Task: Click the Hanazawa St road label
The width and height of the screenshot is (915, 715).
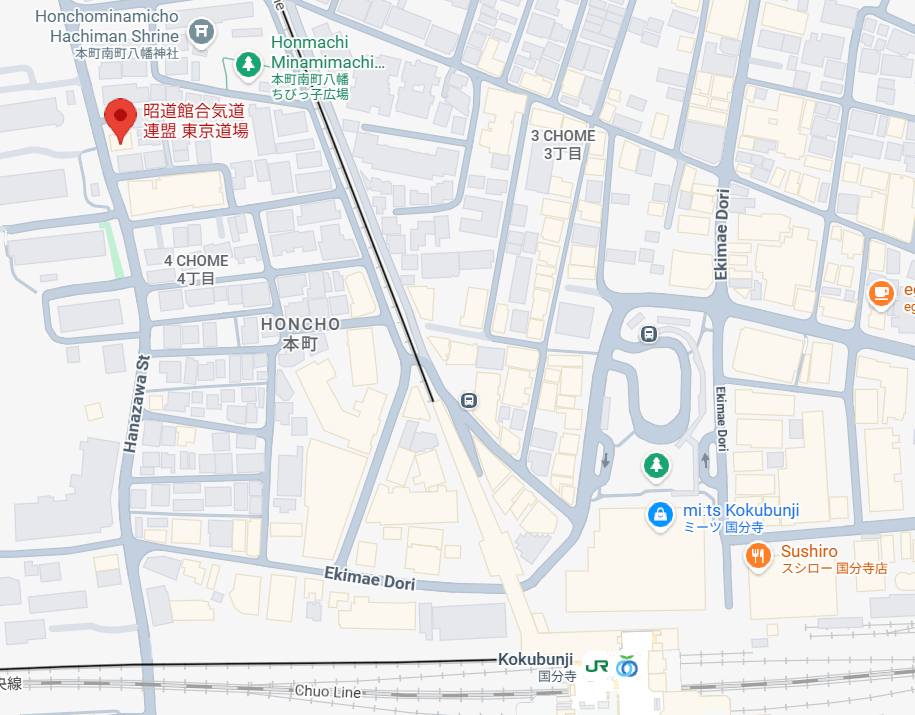Action: pos(137,404)
